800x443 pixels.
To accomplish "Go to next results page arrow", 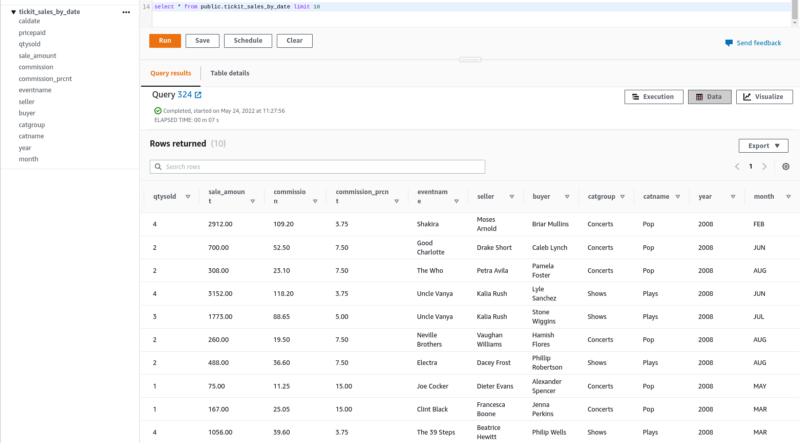I will click(764, 166).
